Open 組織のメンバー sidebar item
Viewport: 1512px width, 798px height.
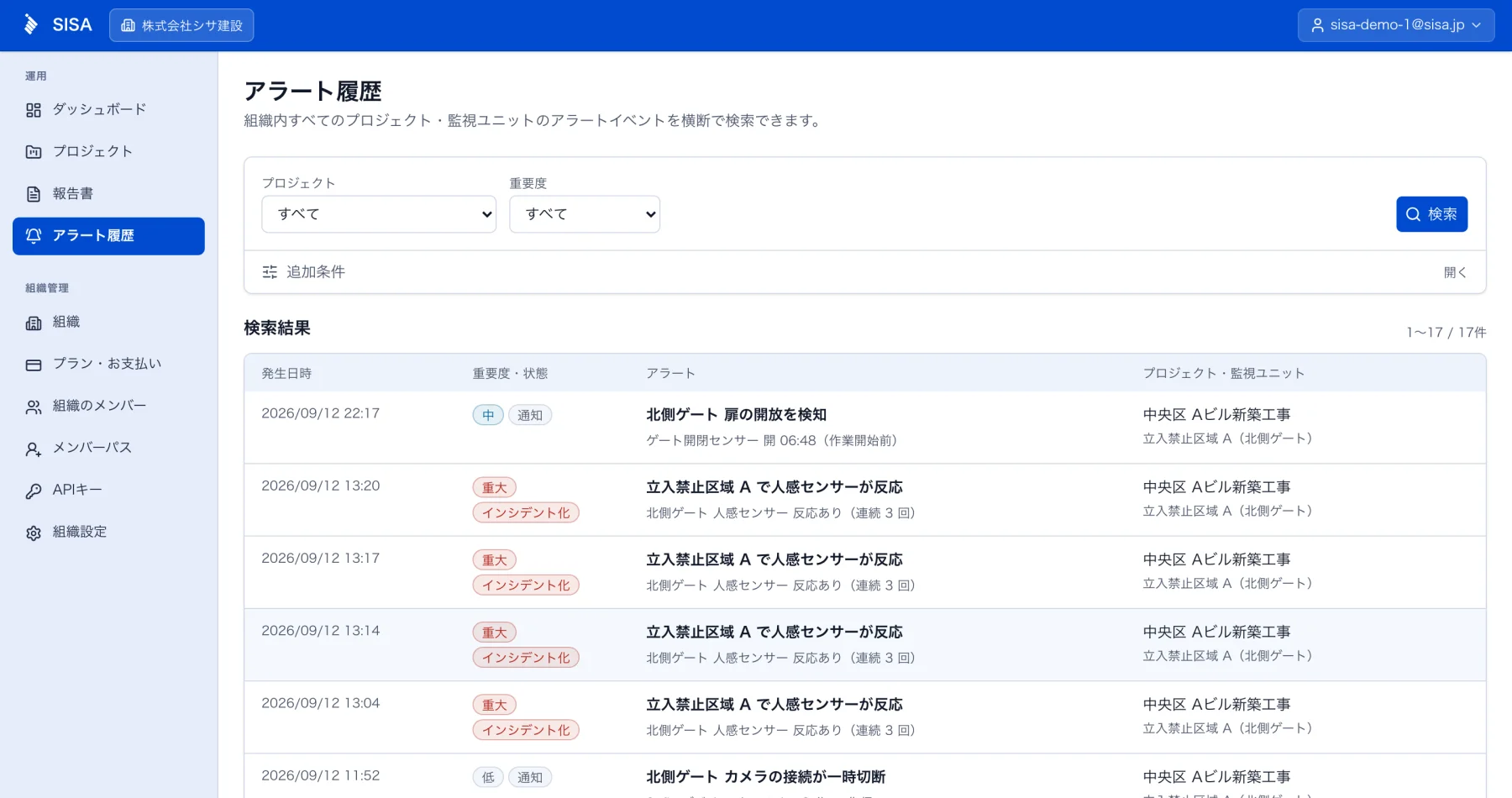pos(108,407)
